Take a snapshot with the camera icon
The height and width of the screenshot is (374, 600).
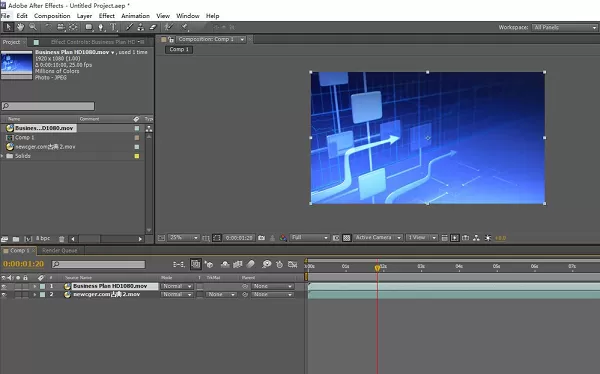(x=261, y=238)
